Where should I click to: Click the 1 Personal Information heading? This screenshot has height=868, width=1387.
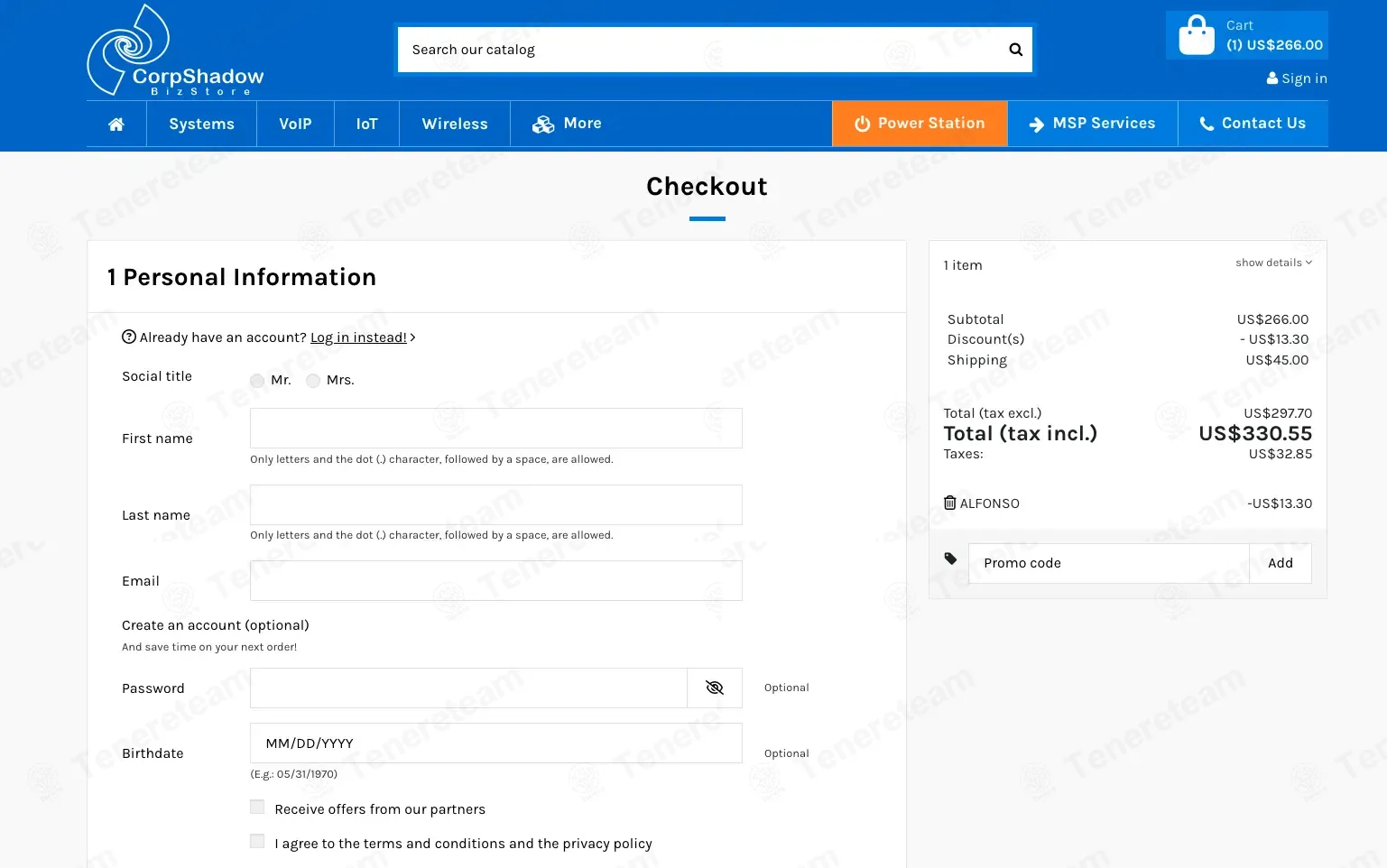[241, 277]
